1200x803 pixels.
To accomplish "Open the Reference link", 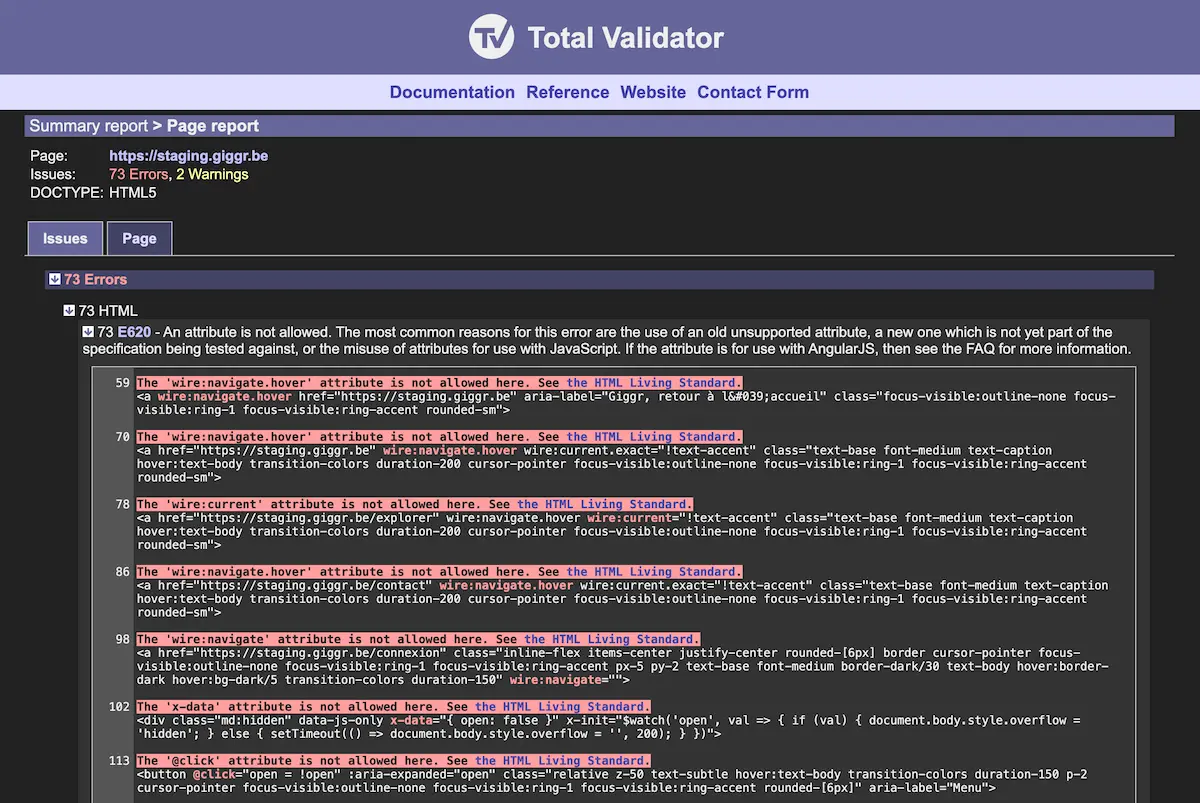I will click(x=568, y=92).
